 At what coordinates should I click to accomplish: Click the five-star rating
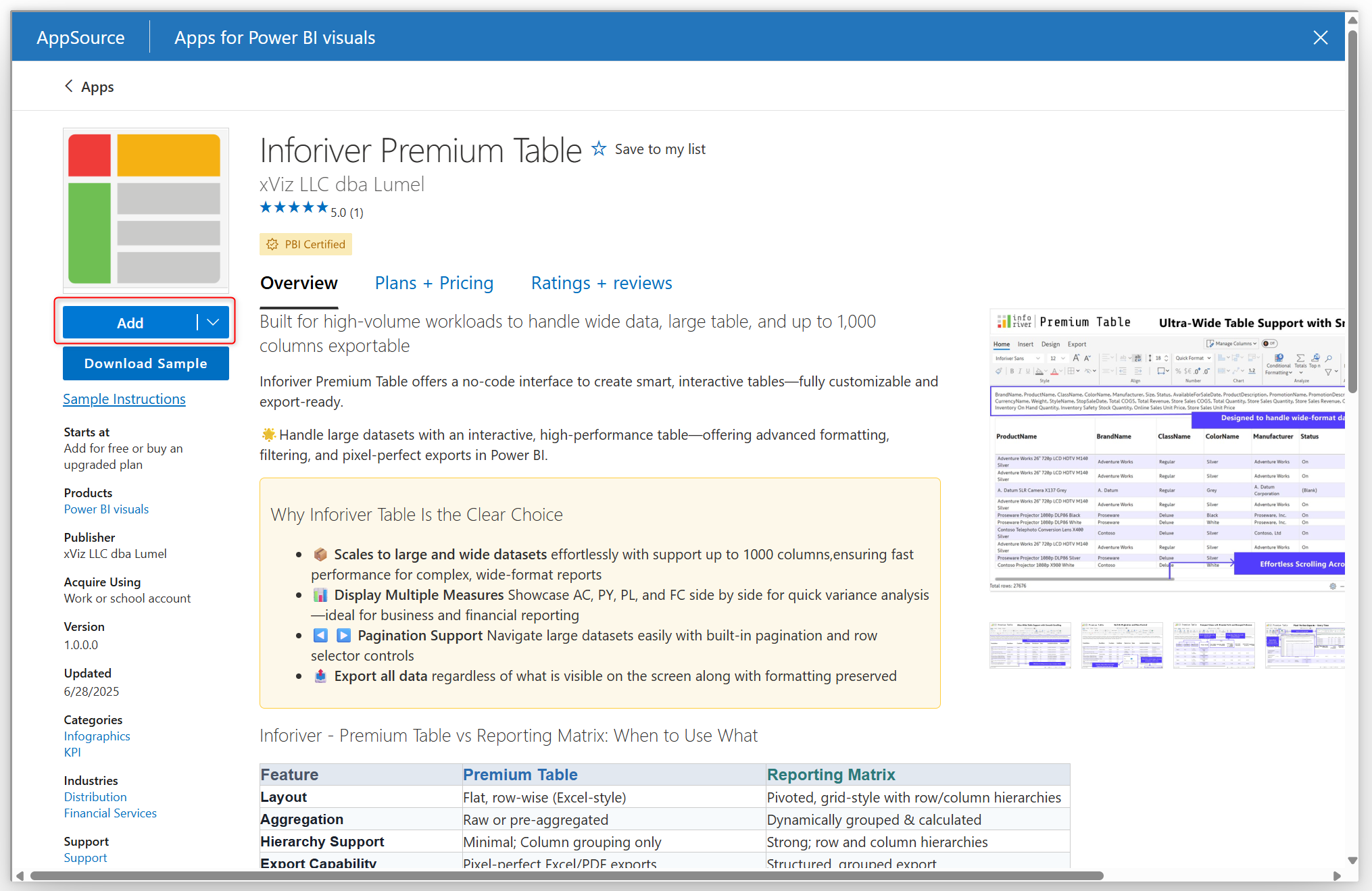pos(294,208)
